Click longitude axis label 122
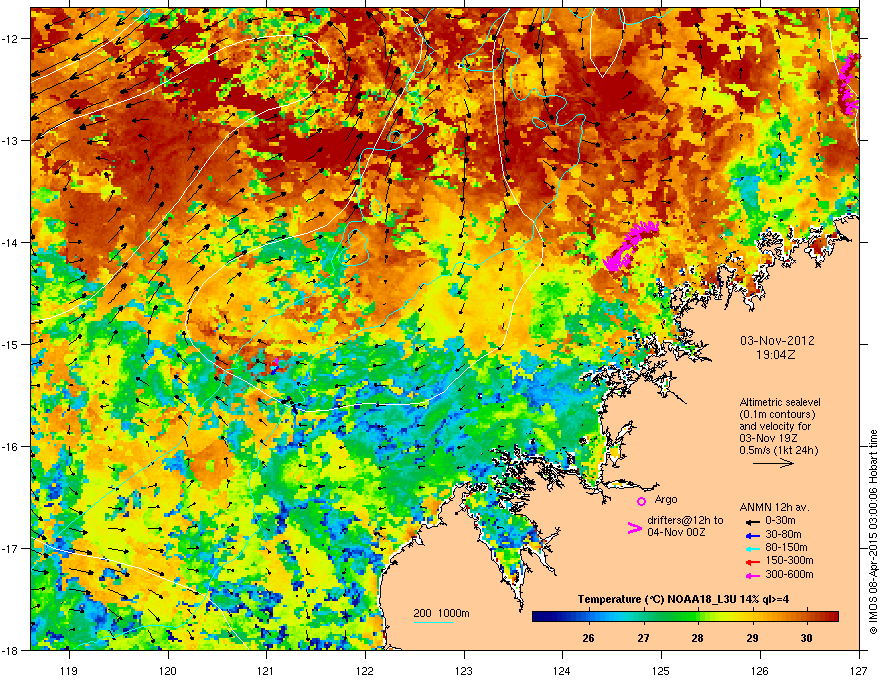Screen dimensions: 880x680 pos(365,670)
